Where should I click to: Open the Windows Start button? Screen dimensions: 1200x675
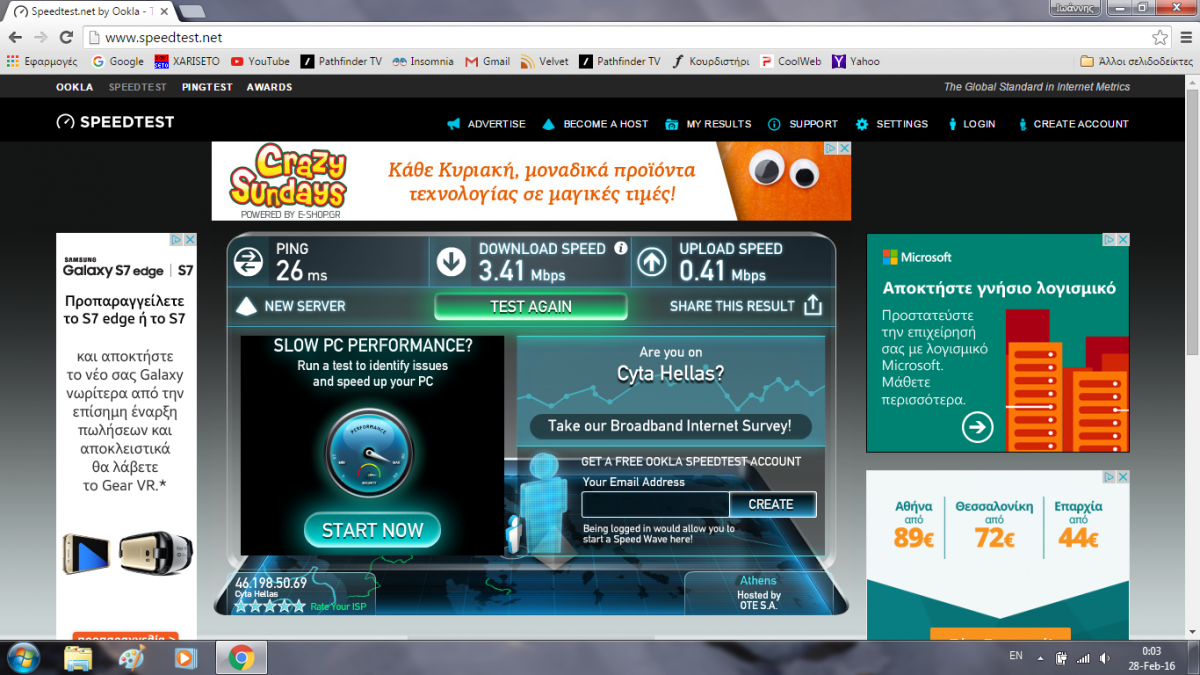pyautogui.click(x=22, y=658)
